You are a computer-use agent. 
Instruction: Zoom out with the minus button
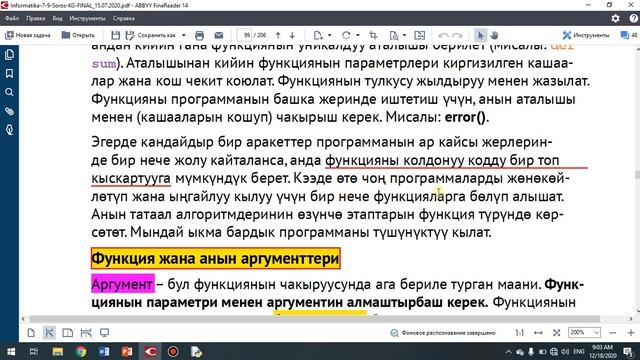pos(612,333)
